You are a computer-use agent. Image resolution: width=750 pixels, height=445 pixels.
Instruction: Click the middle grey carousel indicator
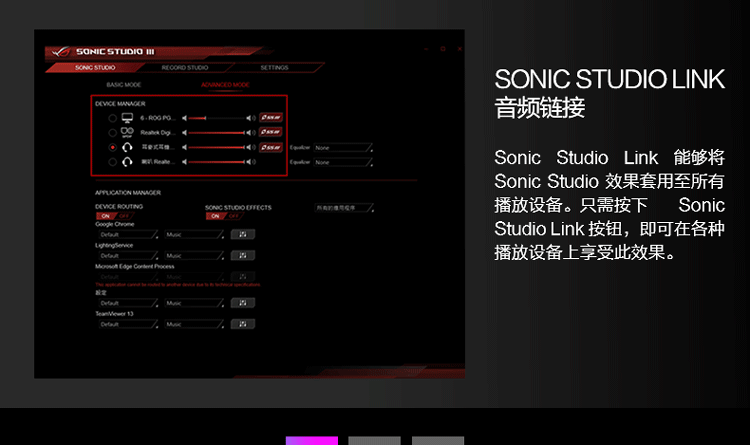coord(375,441)
